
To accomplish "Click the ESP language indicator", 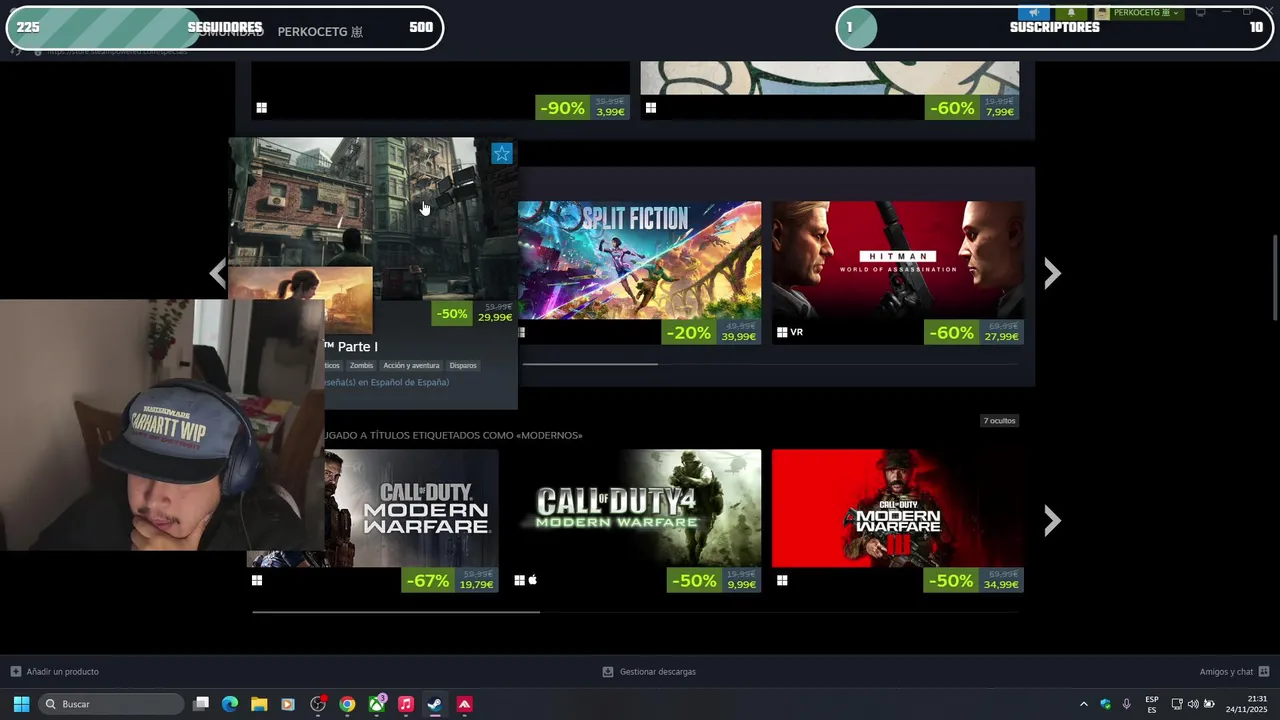I will click(1152, 704).
